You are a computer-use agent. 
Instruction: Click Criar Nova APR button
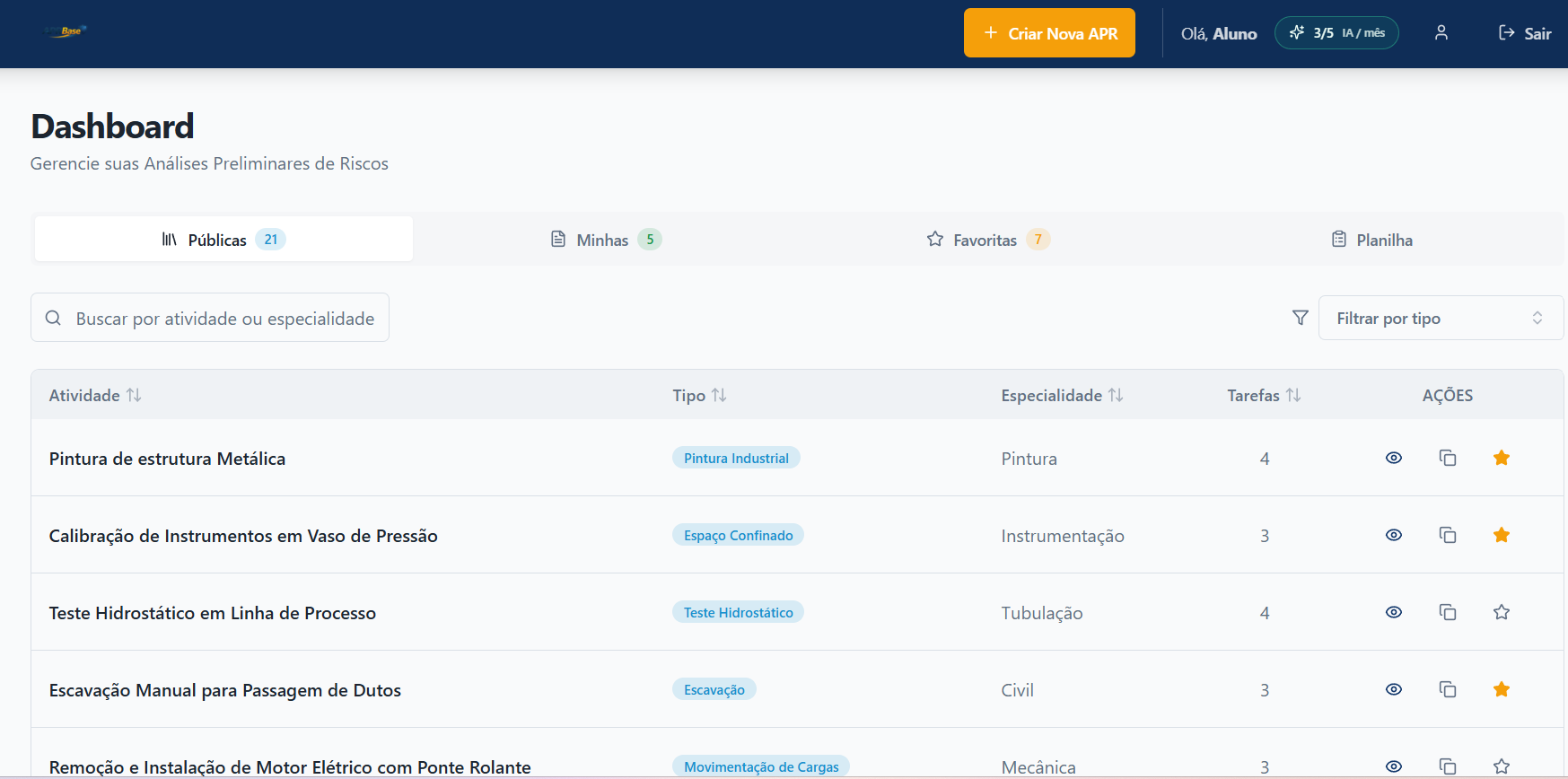click(x=1049, y=33)
